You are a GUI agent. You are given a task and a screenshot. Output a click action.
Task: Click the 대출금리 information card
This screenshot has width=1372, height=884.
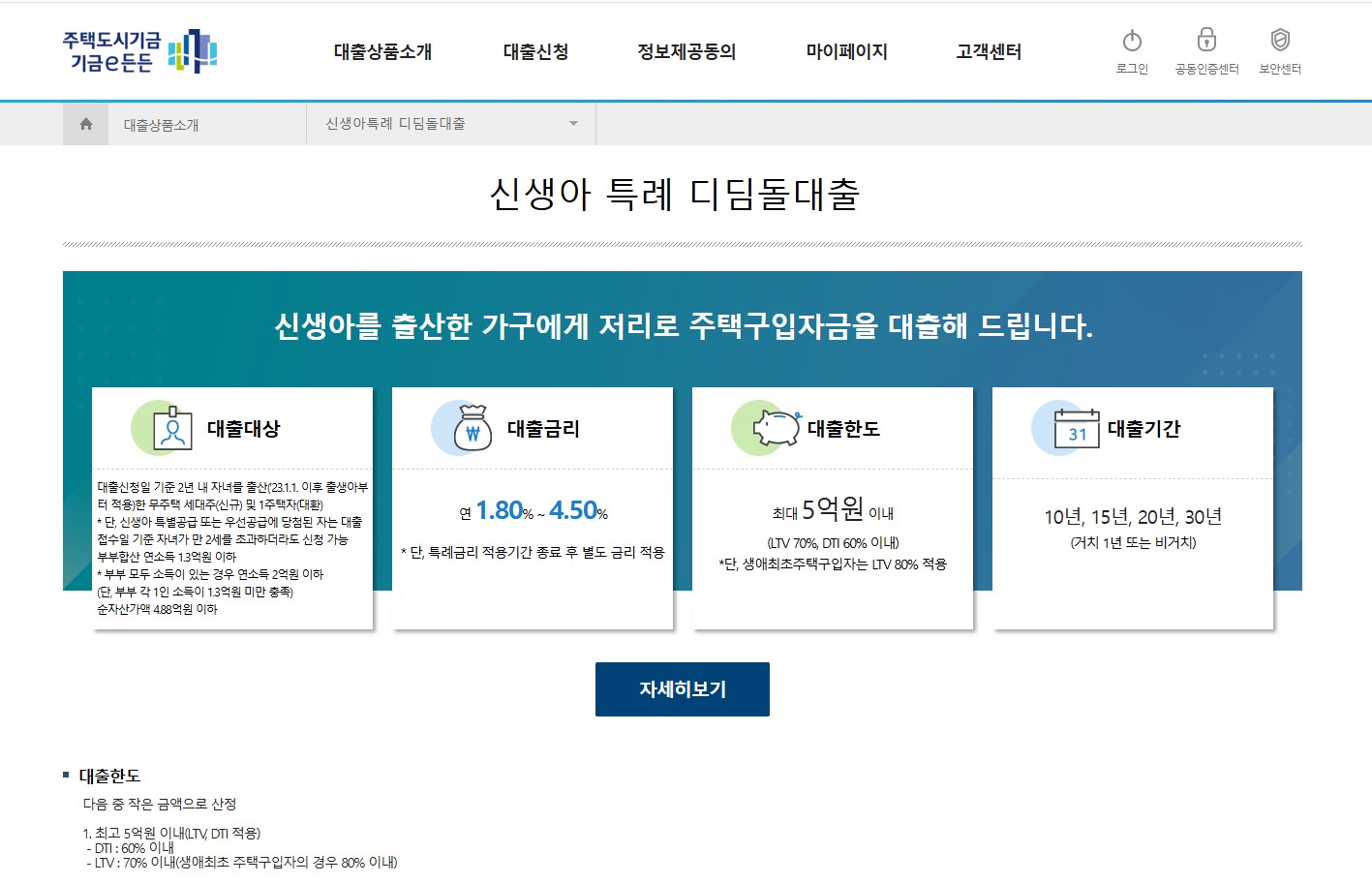tap(532, 508)
